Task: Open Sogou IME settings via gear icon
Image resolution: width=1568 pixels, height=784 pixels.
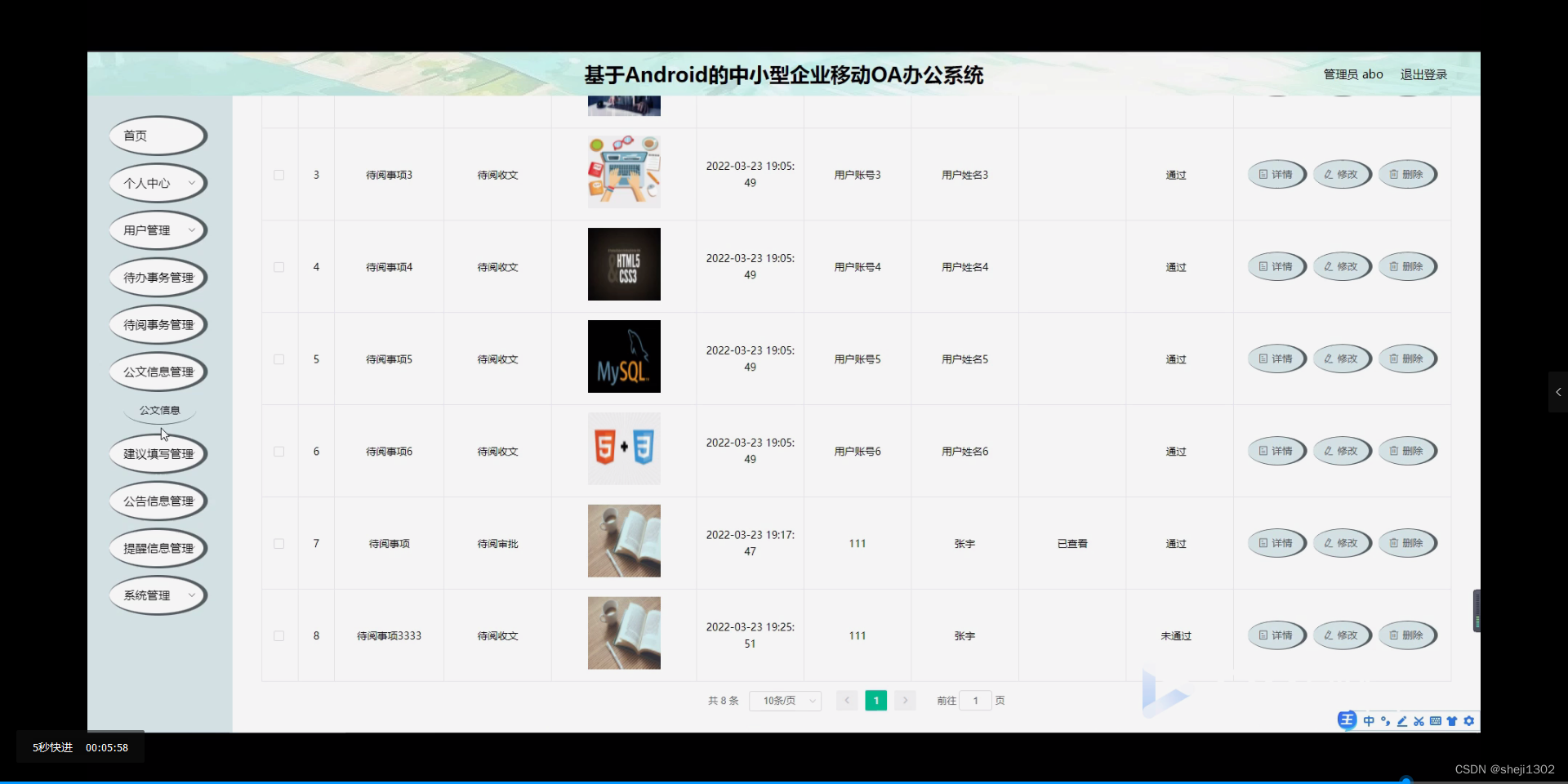Action: coord(1468,721)
